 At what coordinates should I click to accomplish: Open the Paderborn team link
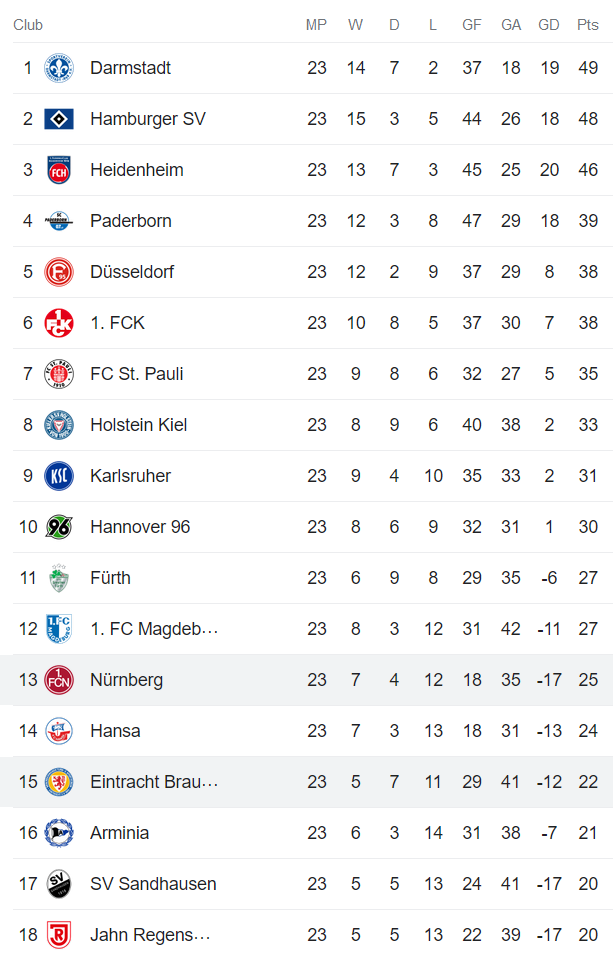[x=130, y=221]
